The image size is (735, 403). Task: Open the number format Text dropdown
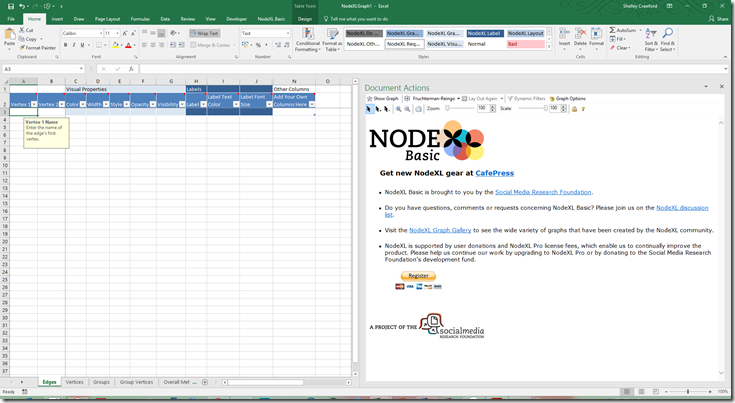pos(288,33)
